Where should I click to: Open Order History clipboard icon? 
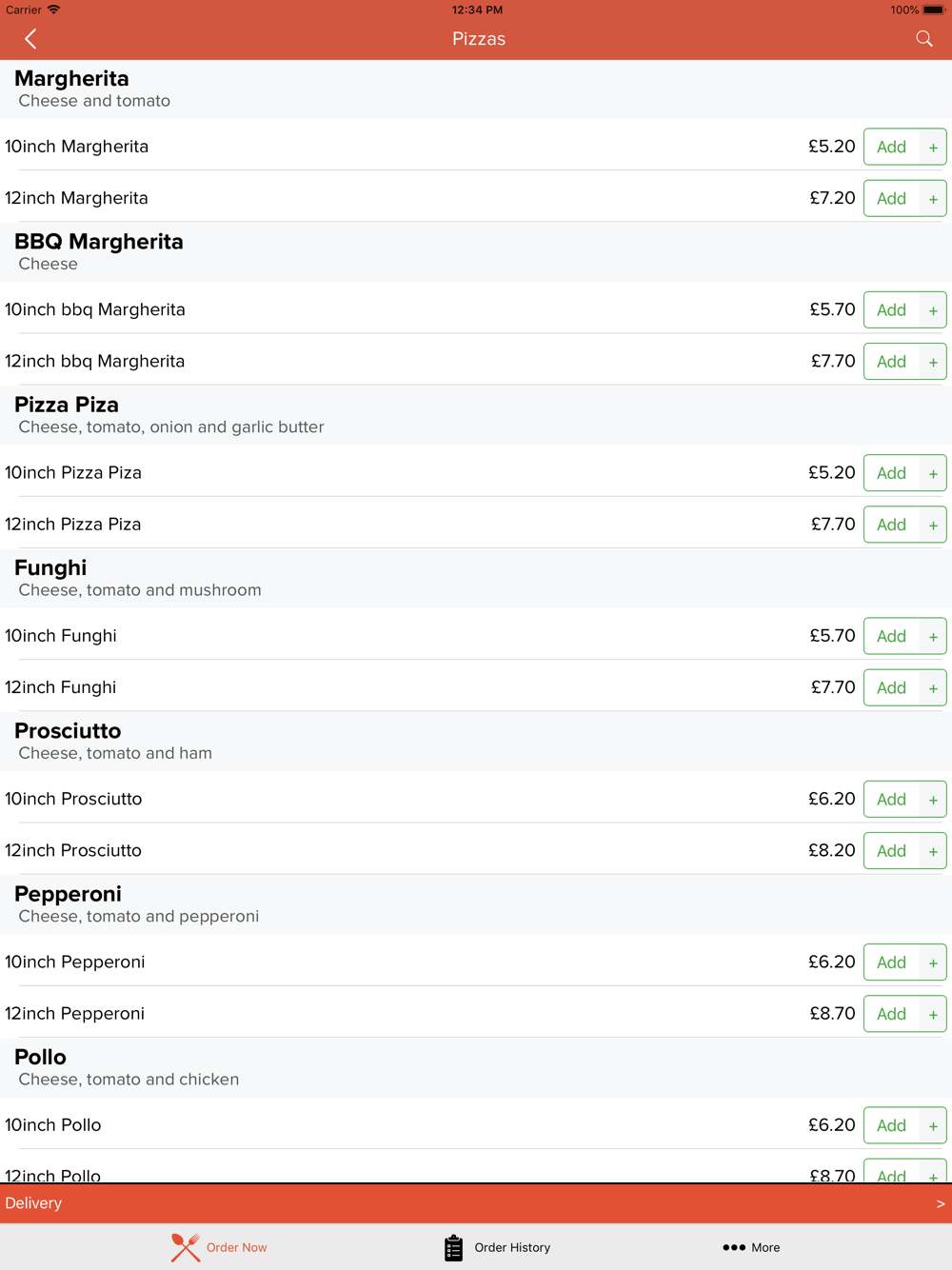pyautogui.click(x=454, y=1247)
